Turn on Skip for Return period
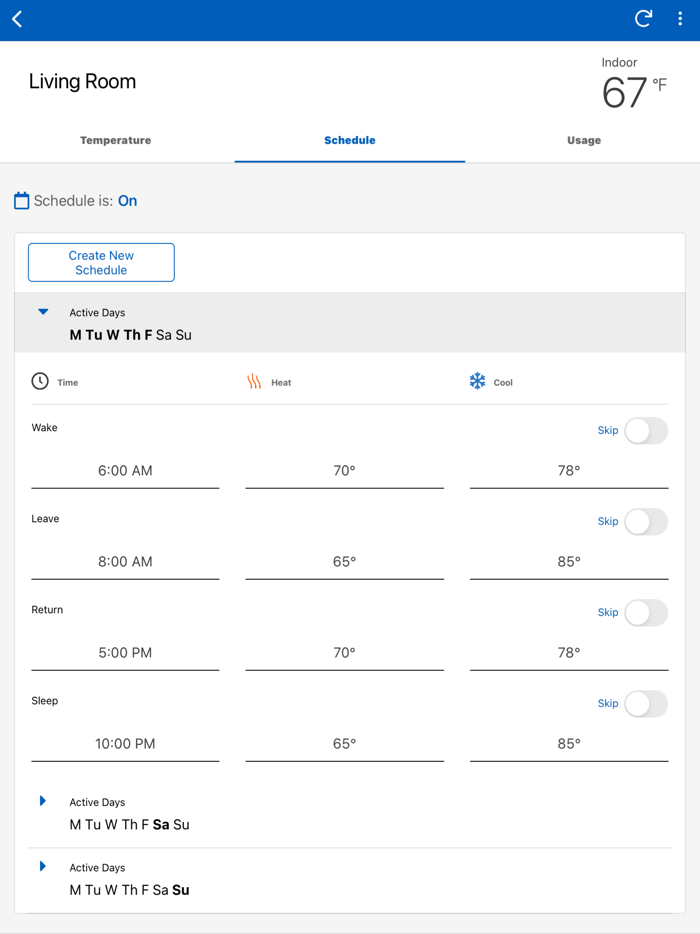 (x=645, y=613)
